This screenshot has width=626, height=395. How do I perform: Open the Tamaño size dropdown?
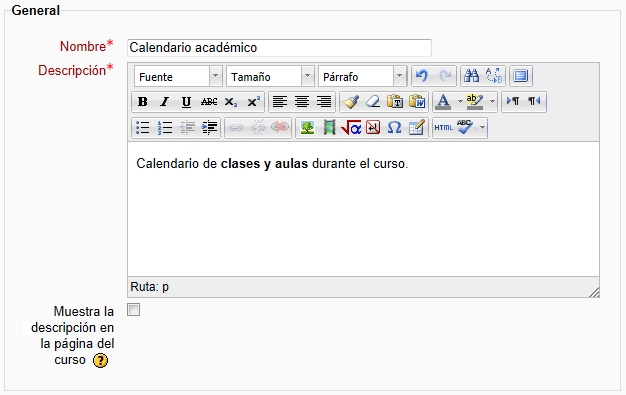tap(270, 76)
